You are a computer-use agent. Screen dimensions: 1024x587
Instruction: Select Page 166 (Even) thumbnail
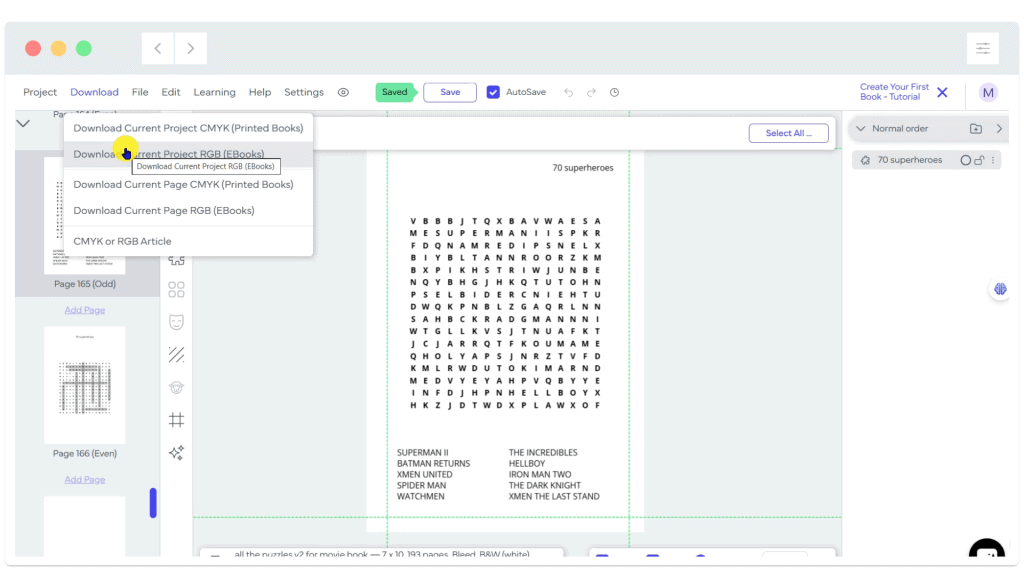tap(84, 385)
